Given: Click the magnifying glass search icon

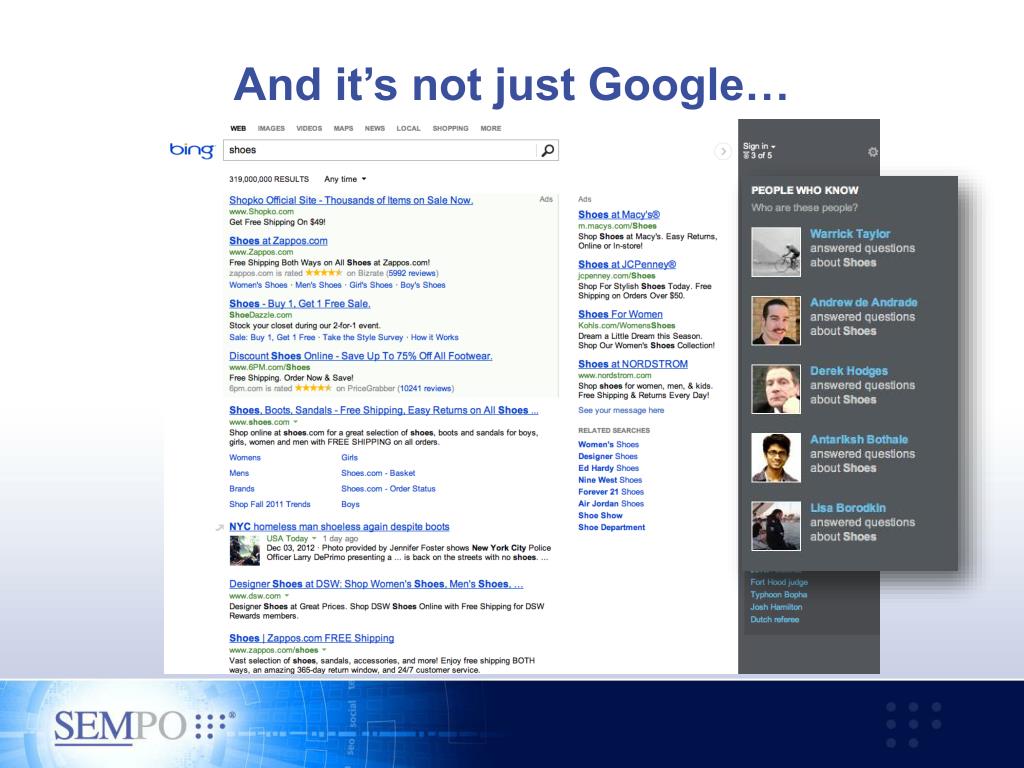Looking at the screenshot, I should [548, 150].
